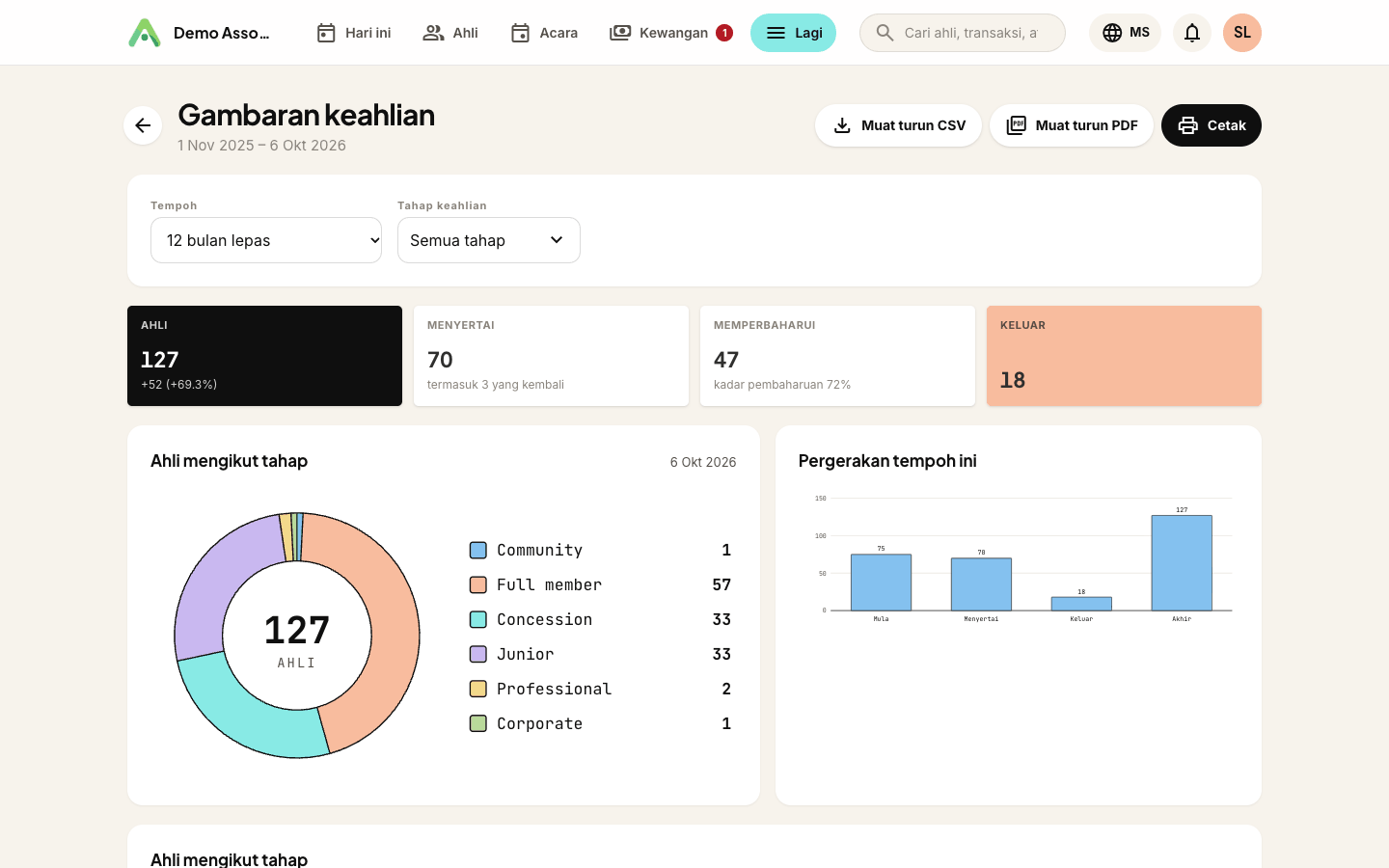Image resolution: width=1389 pixels, height=868 pixels.
Task: Click the green Demo Association logo icon
Action: 145,33
